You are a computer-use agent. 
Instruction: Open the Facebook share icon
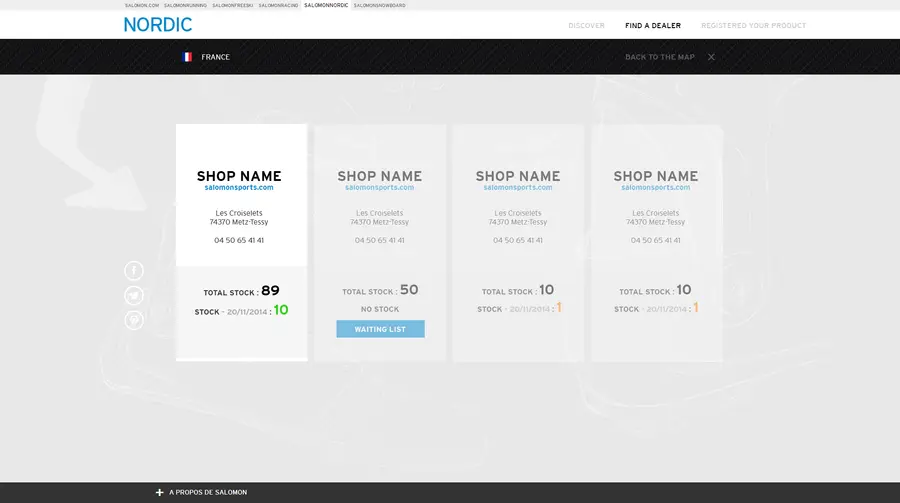pos(134,270)
